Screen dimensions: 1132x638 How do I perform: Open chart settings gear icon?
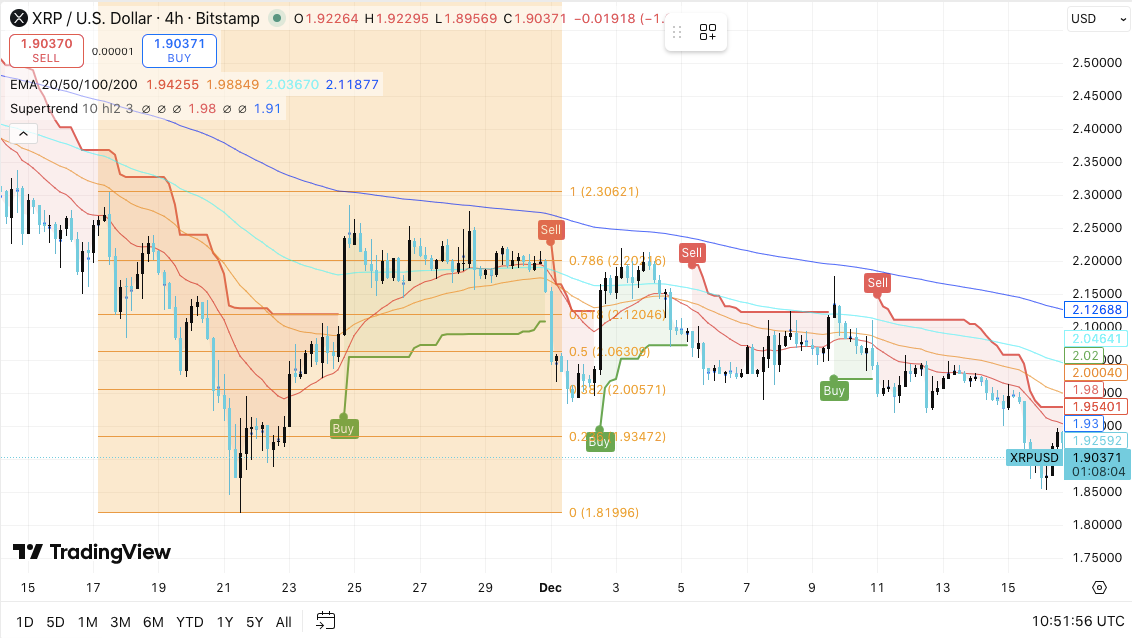[1099, 587]
